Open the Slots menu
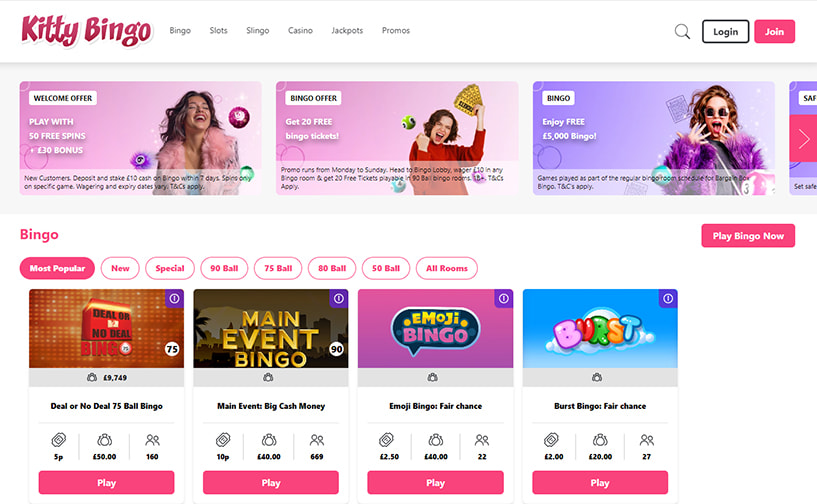 click(x=218, y=31)
